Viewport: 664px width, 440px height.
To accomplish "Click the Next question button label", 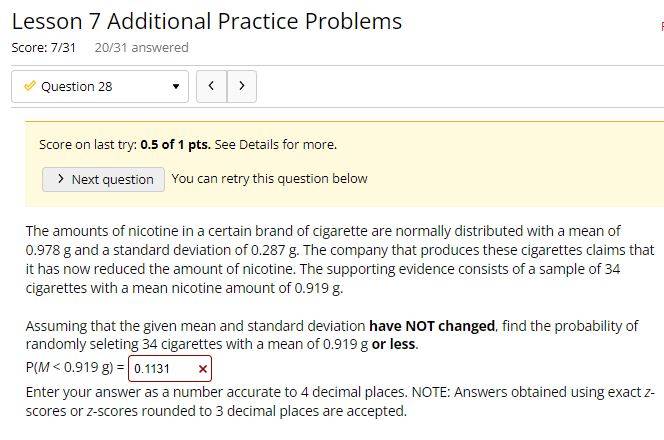I will point(112,180).
